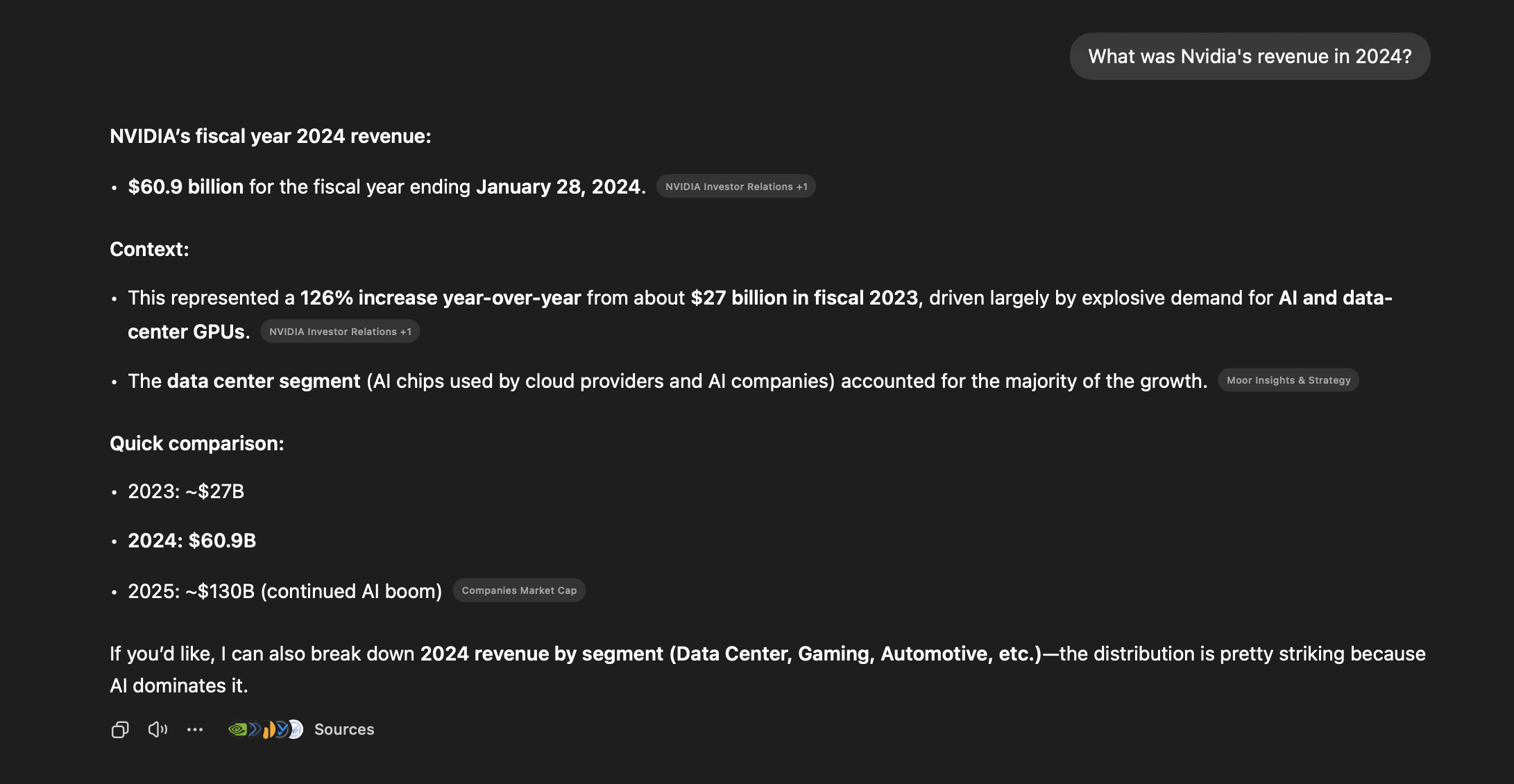Click the orange bar-chart source favicon

coord(269,730)
